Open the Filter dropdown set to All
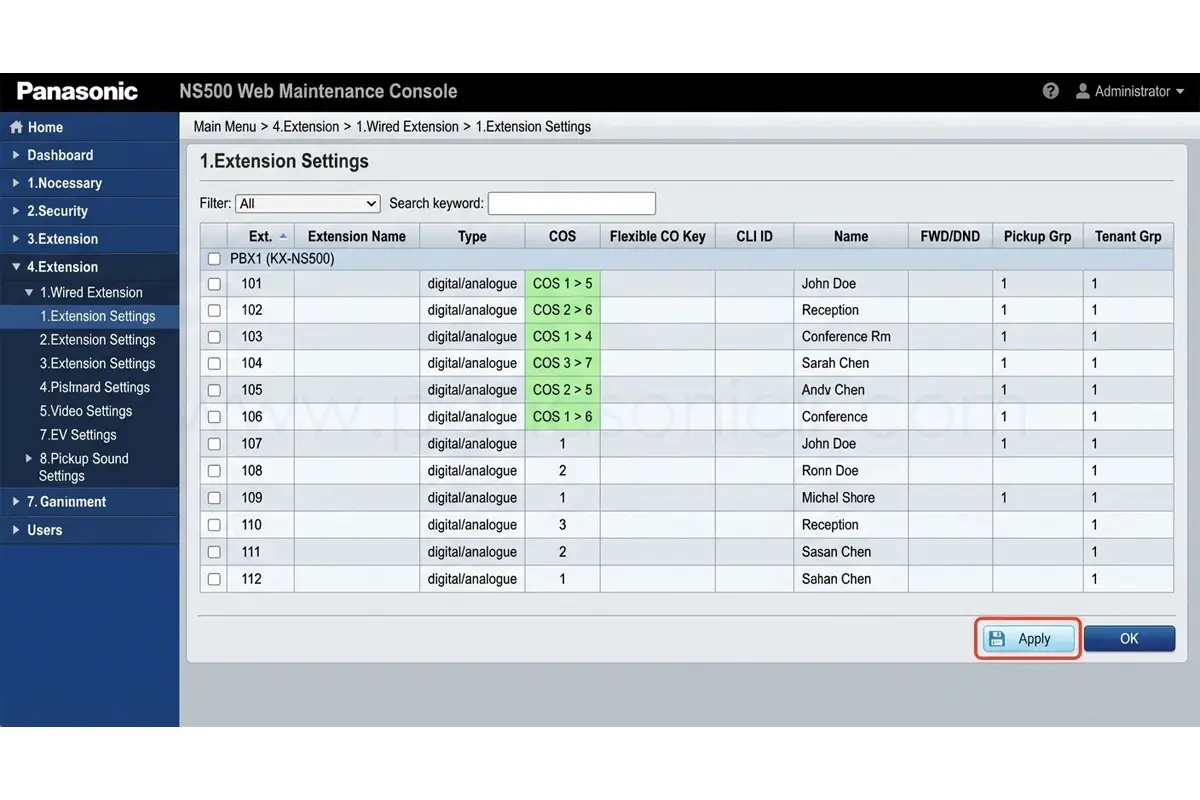Image resolution: width=1200 pixels, height=800 pixels. 308,203
